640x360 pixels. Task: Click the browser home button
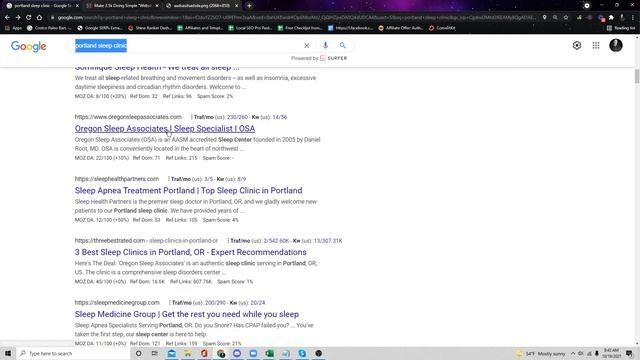click(x=39, y=18)
